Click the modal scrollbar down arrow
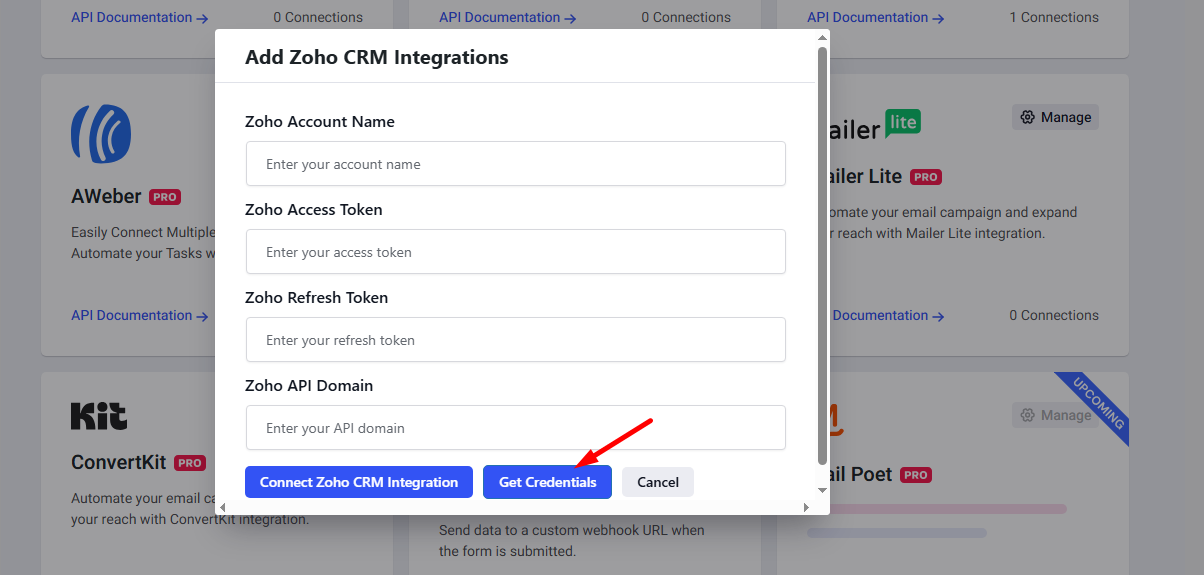Viewport: 1204px width, 575px height. pyautogui.click(x=822, y=489)
